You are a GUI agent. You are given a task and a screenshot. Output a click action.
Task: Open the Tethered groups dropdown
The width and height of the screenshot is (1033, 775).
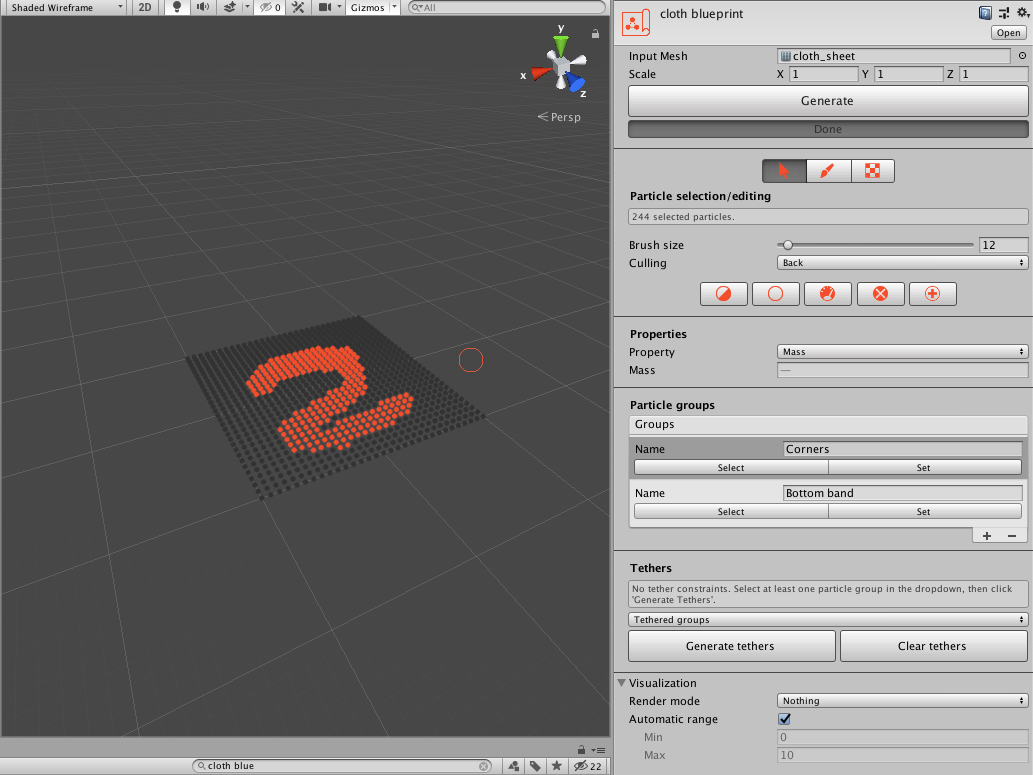828,619
